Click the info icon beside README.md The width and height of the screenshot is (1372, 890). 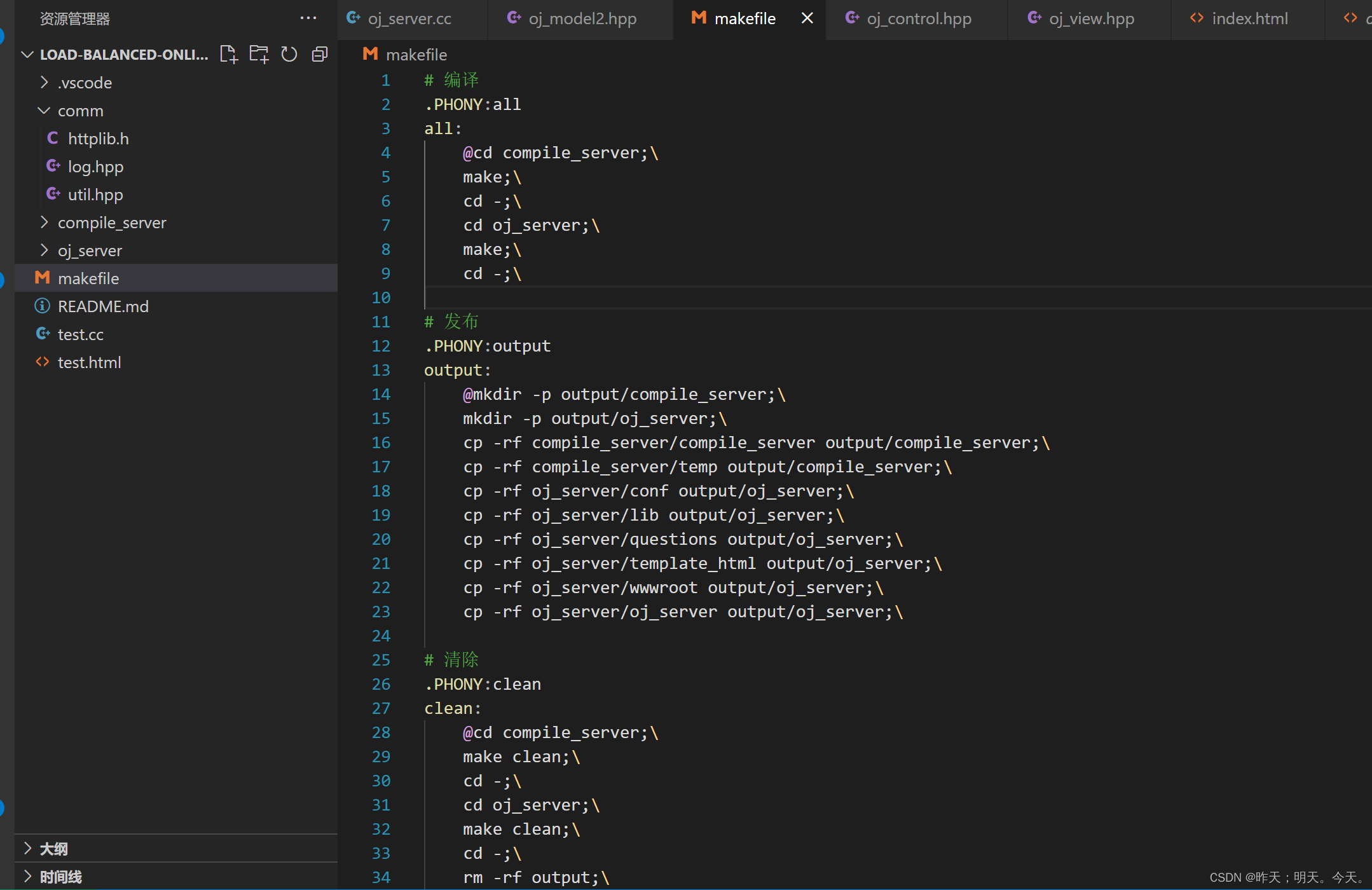click(x=43, y=306)
